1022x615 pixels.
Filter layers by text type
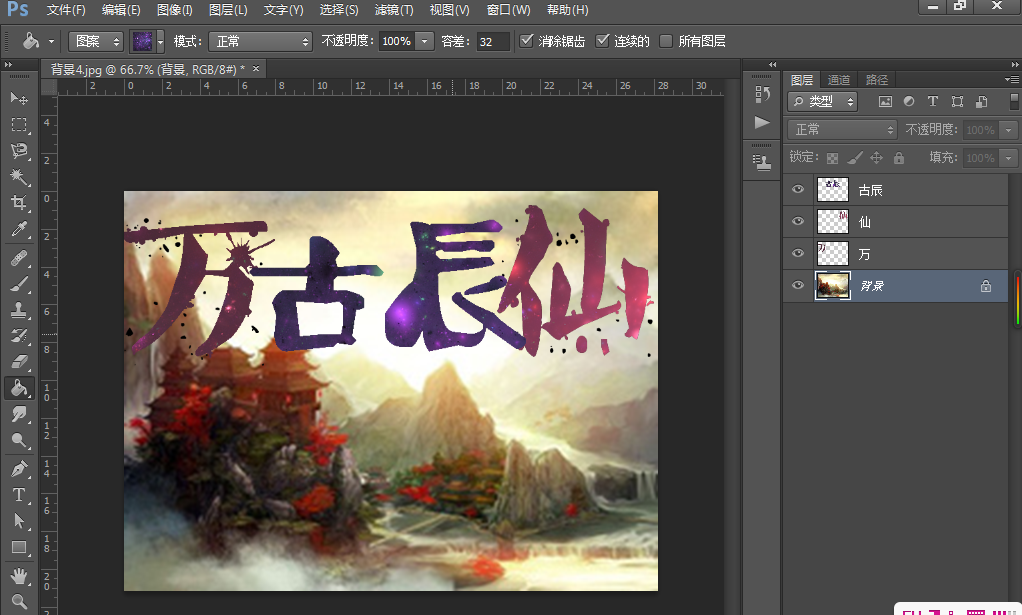tap(933, 101)
